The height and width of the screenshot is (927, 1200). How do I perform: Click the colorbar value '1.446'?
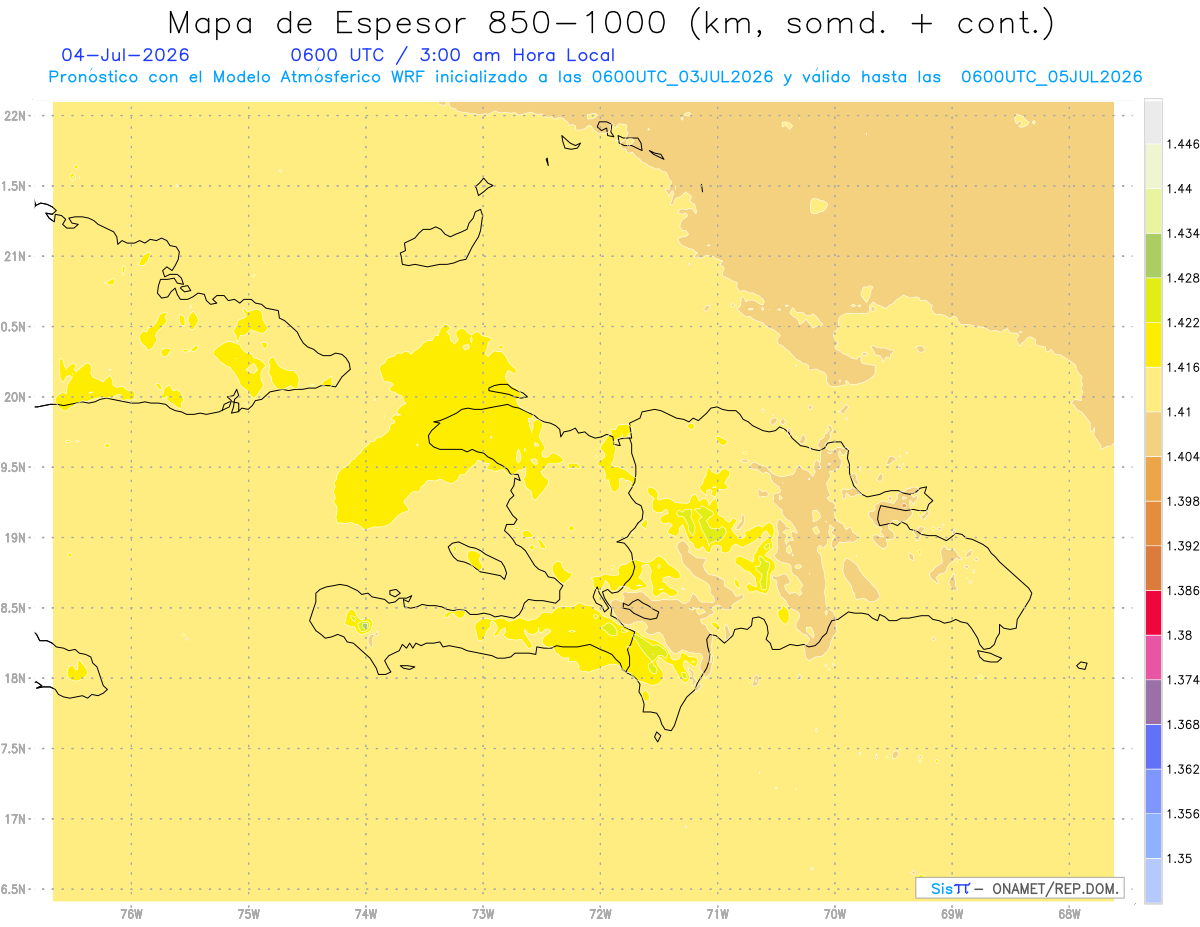[x=1183, y=144]
